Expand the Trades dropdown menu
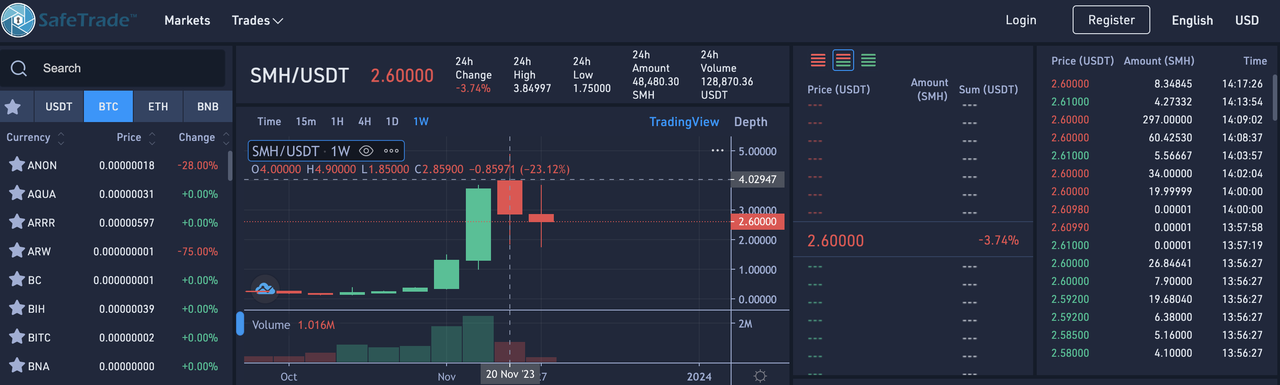The height and width of the screenshot is (385, 1280). point(257,20)
